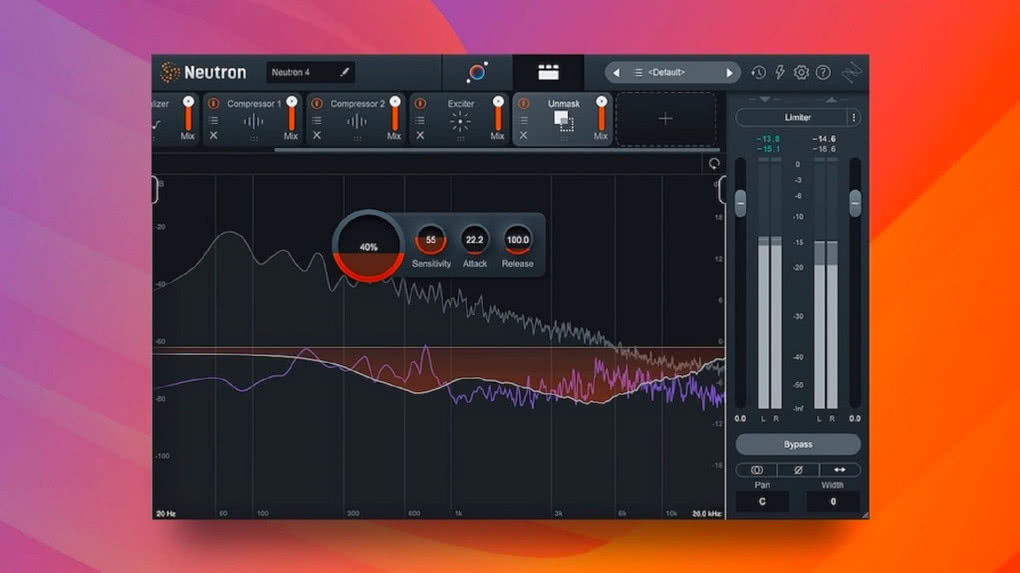The image size is (1020, 573).
Task: Click the Sensitivity knob showing 55
Action: click(431, 240)
